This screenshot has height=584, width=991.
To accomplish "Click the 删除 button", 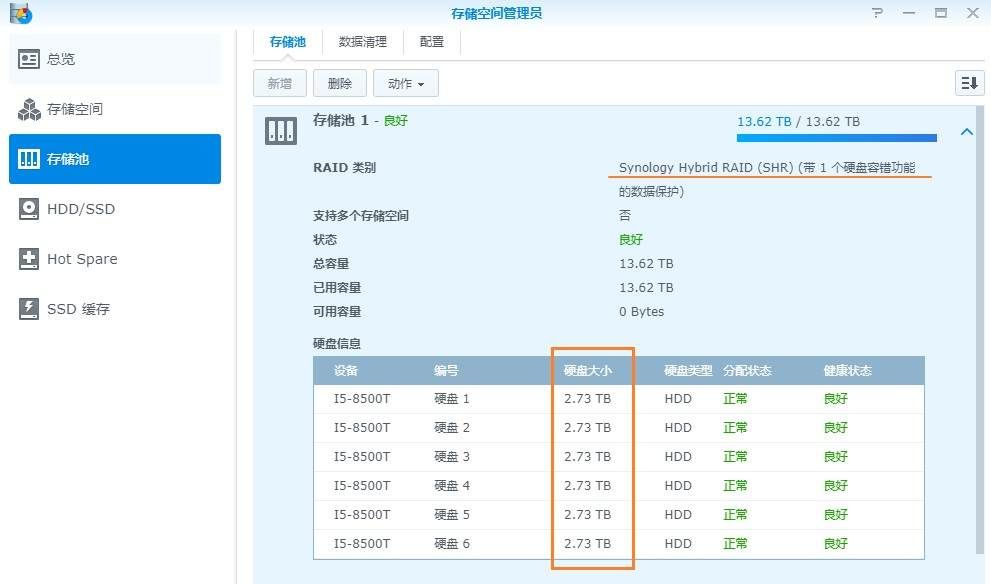I will (x=340, y=84).
